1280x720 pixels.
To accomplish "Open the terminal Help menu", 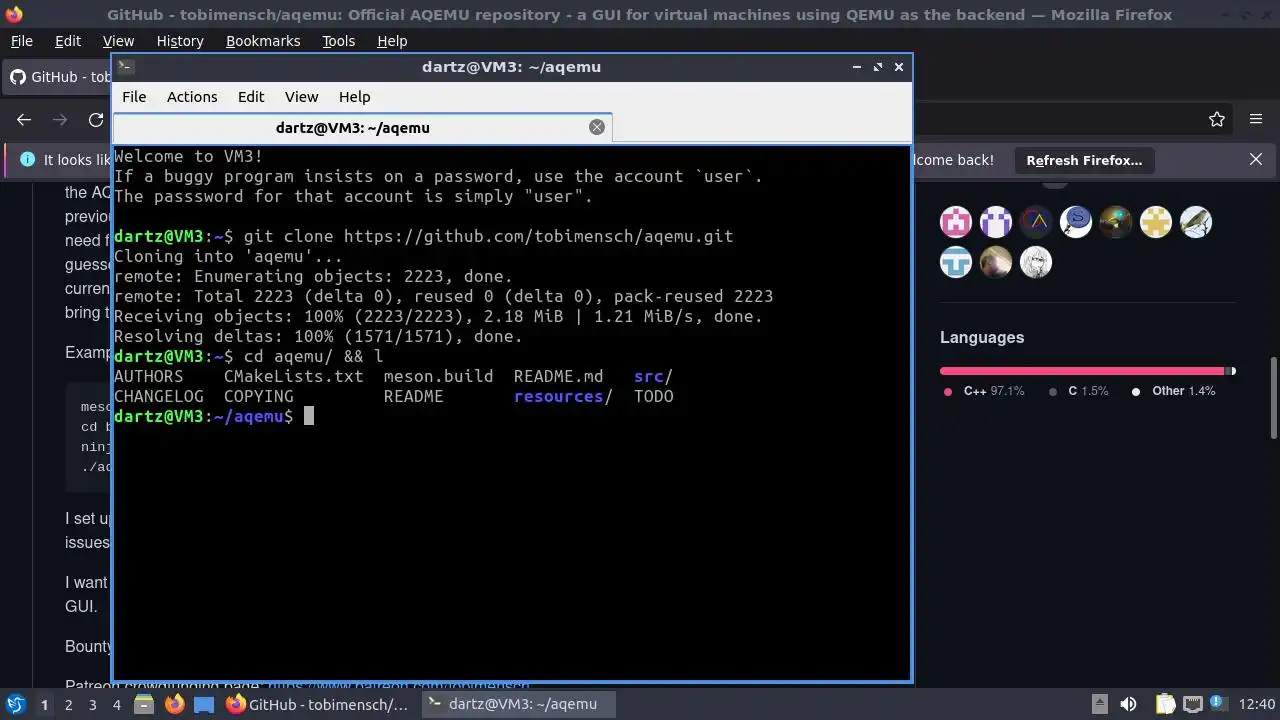I will pyautogui.click(x=354, y=97).
